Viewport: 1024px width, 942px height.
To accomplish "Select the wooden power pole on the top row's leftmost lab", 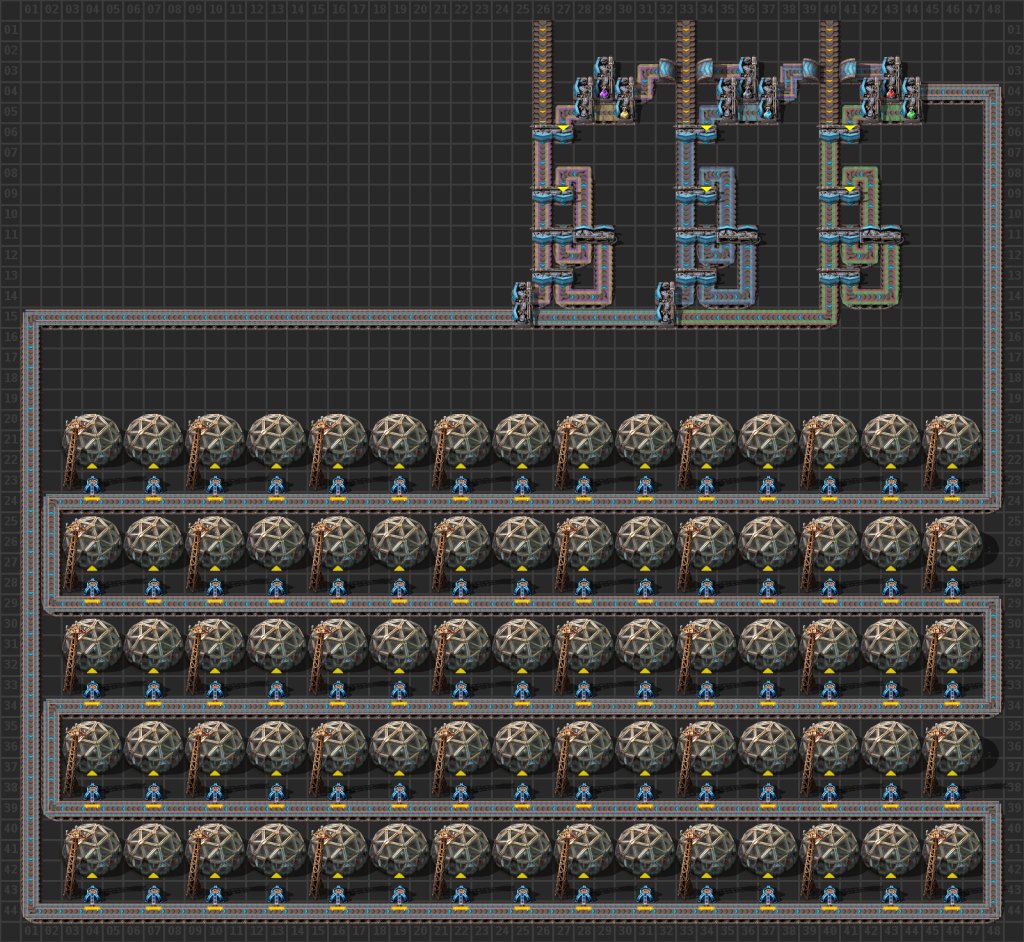I will pyautogui.click(x=74, y=454).
